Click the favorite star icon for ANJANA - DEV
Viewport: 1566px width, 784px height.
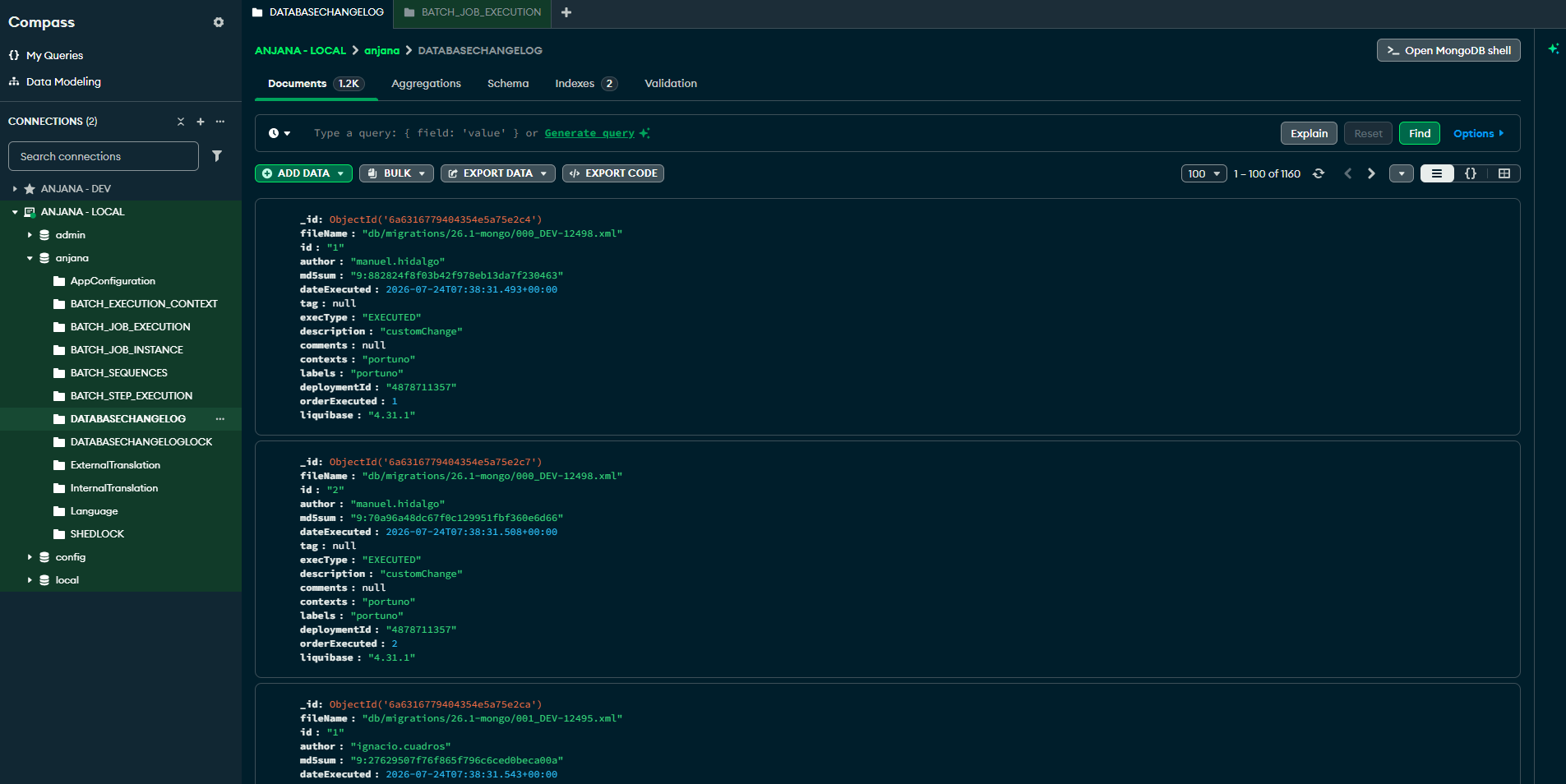click(30, 189)
